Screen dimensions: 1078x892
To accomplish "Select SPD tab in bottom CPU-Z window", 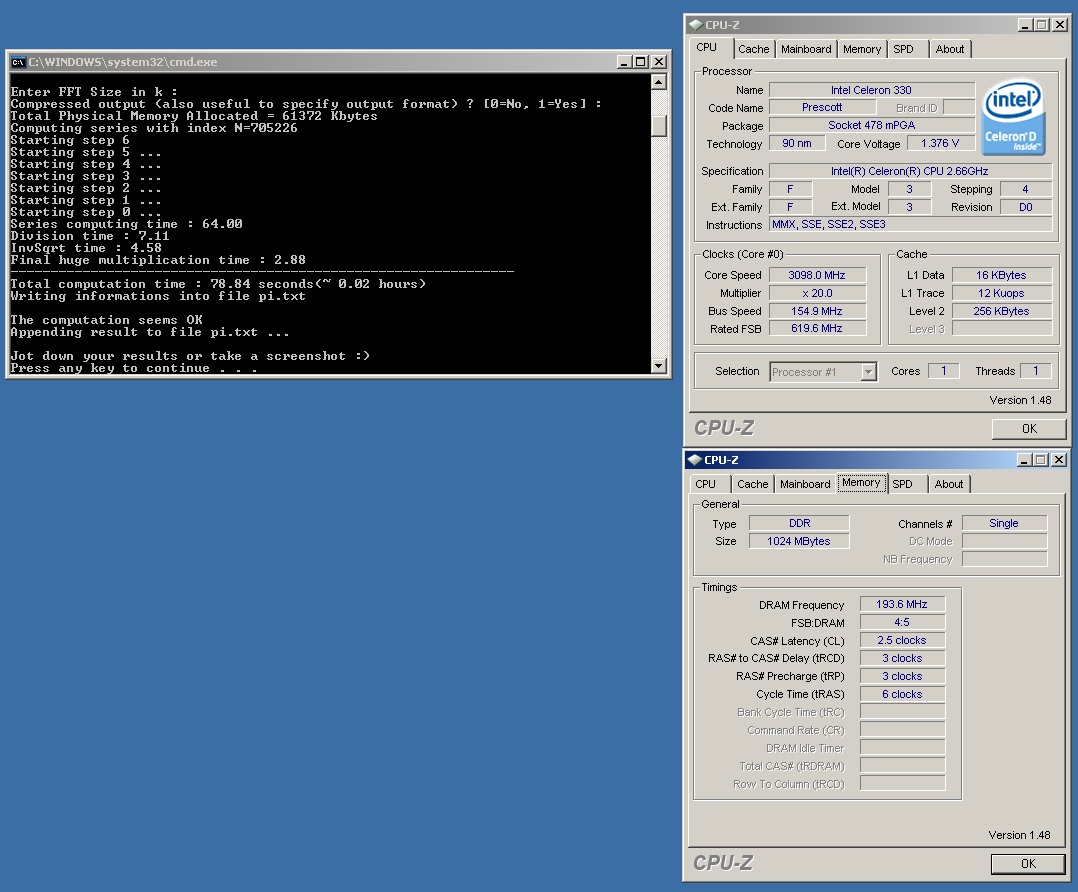I will pos(903,484).
